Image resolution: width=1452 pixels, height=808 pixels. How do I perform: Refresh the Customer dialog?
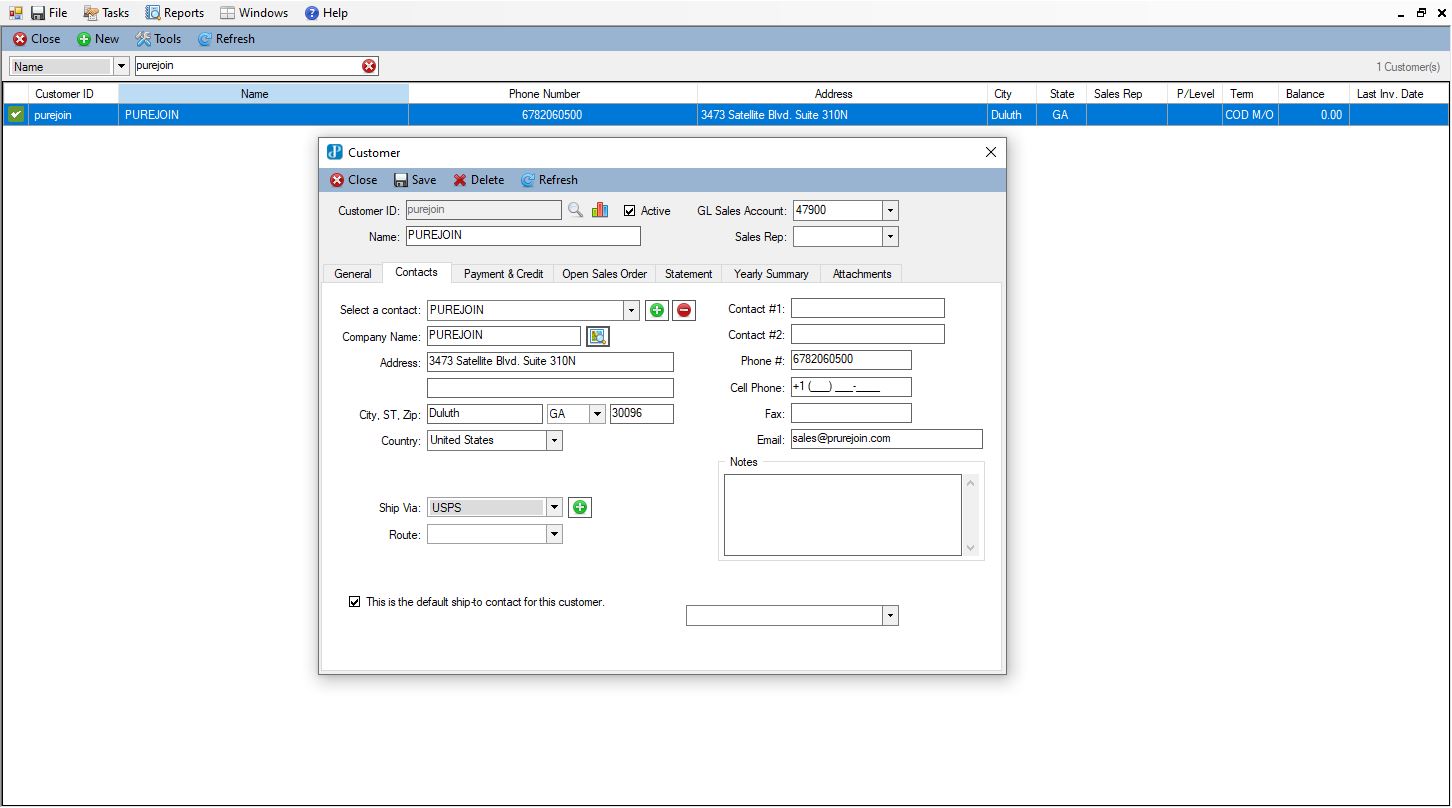point(549,180)
